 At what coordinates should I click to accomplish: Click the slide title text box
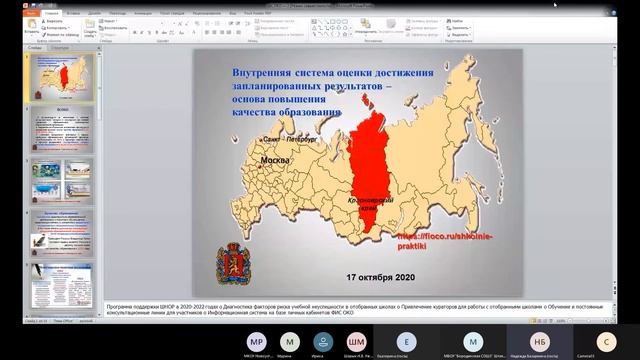click(x=333, y=92)
